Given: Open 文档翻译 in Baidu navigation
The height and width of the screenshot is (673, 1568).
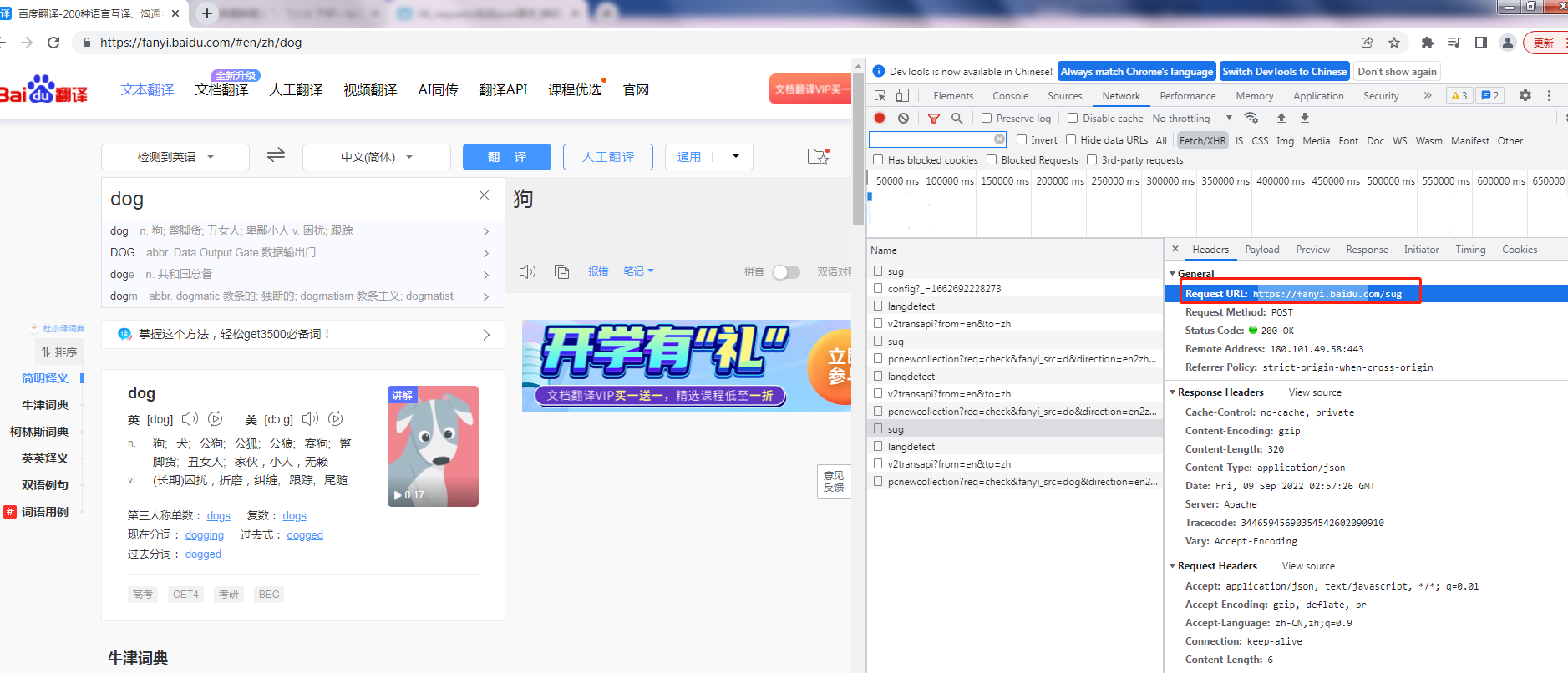Looking at the screenshot, I should [221, 89].
